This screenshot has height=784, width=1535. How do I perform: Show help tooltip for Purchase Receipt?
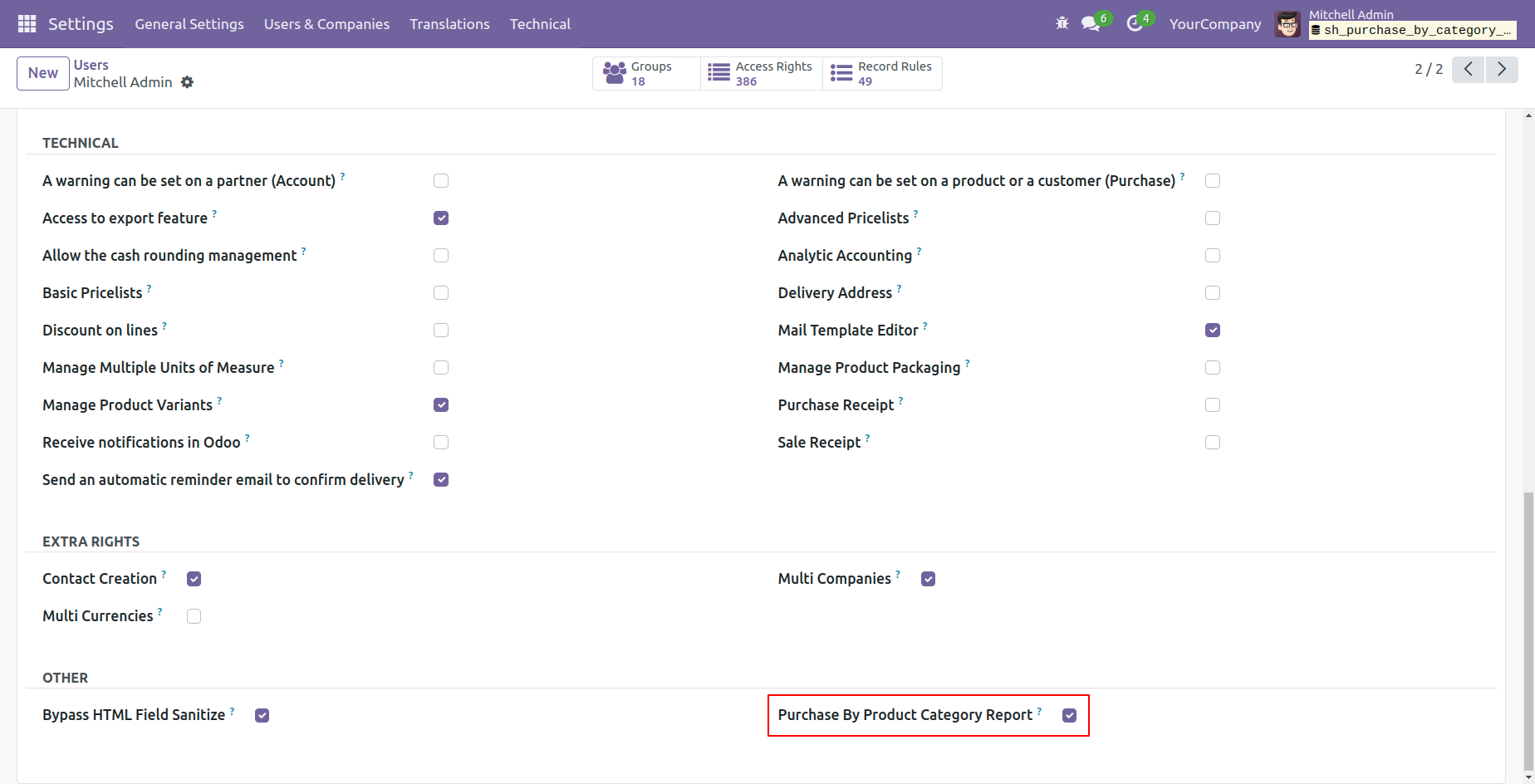pos(900,400)
